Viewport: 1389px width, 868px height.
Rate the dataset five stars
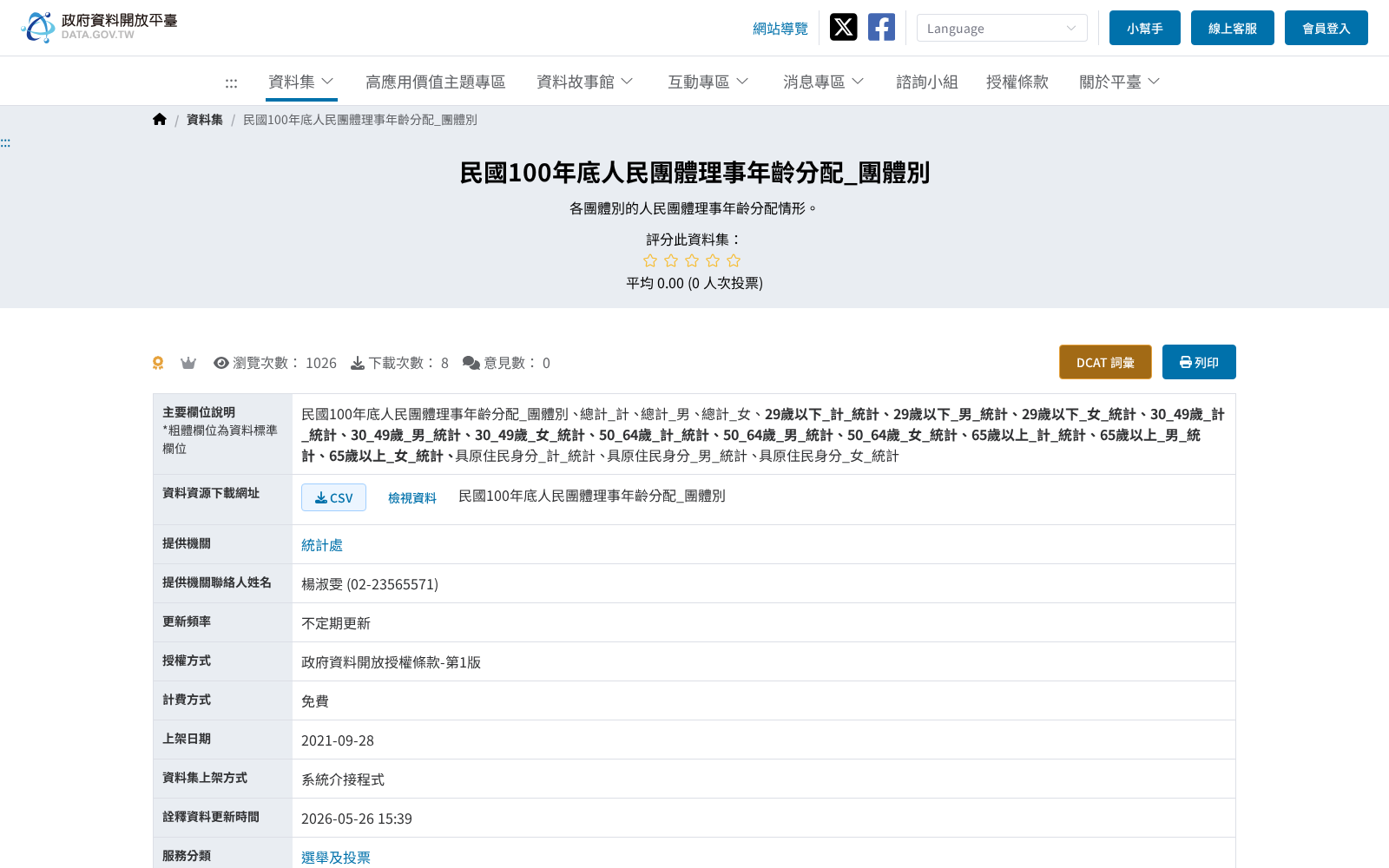(x=734, y=260)
